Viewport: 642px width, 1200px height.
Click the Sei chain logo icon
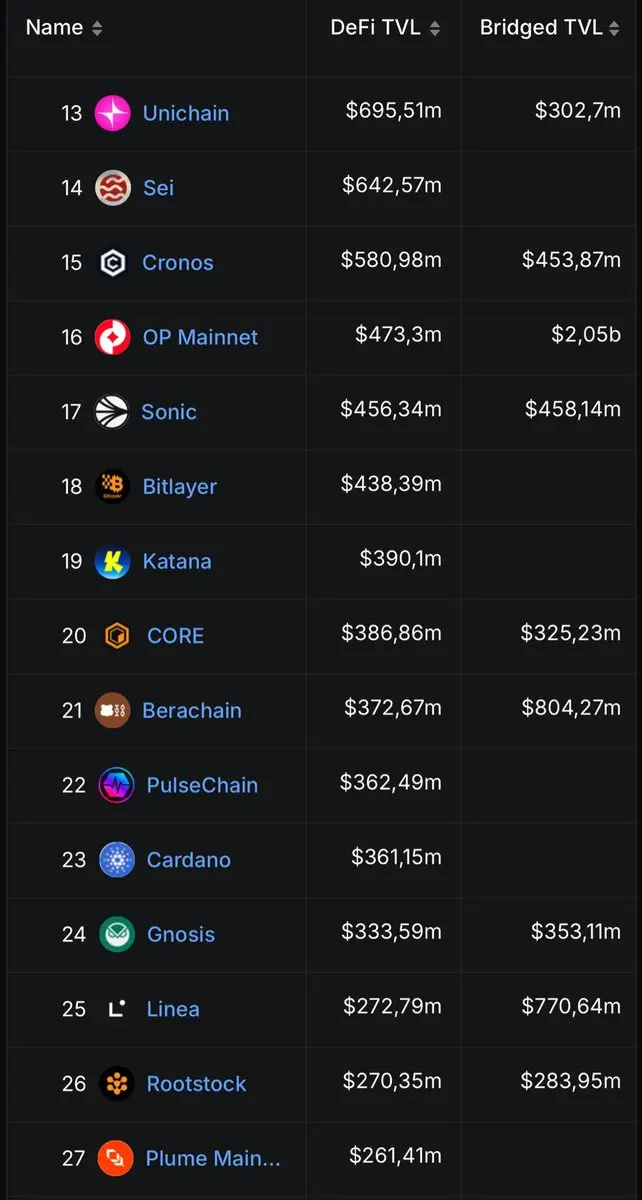112,188
